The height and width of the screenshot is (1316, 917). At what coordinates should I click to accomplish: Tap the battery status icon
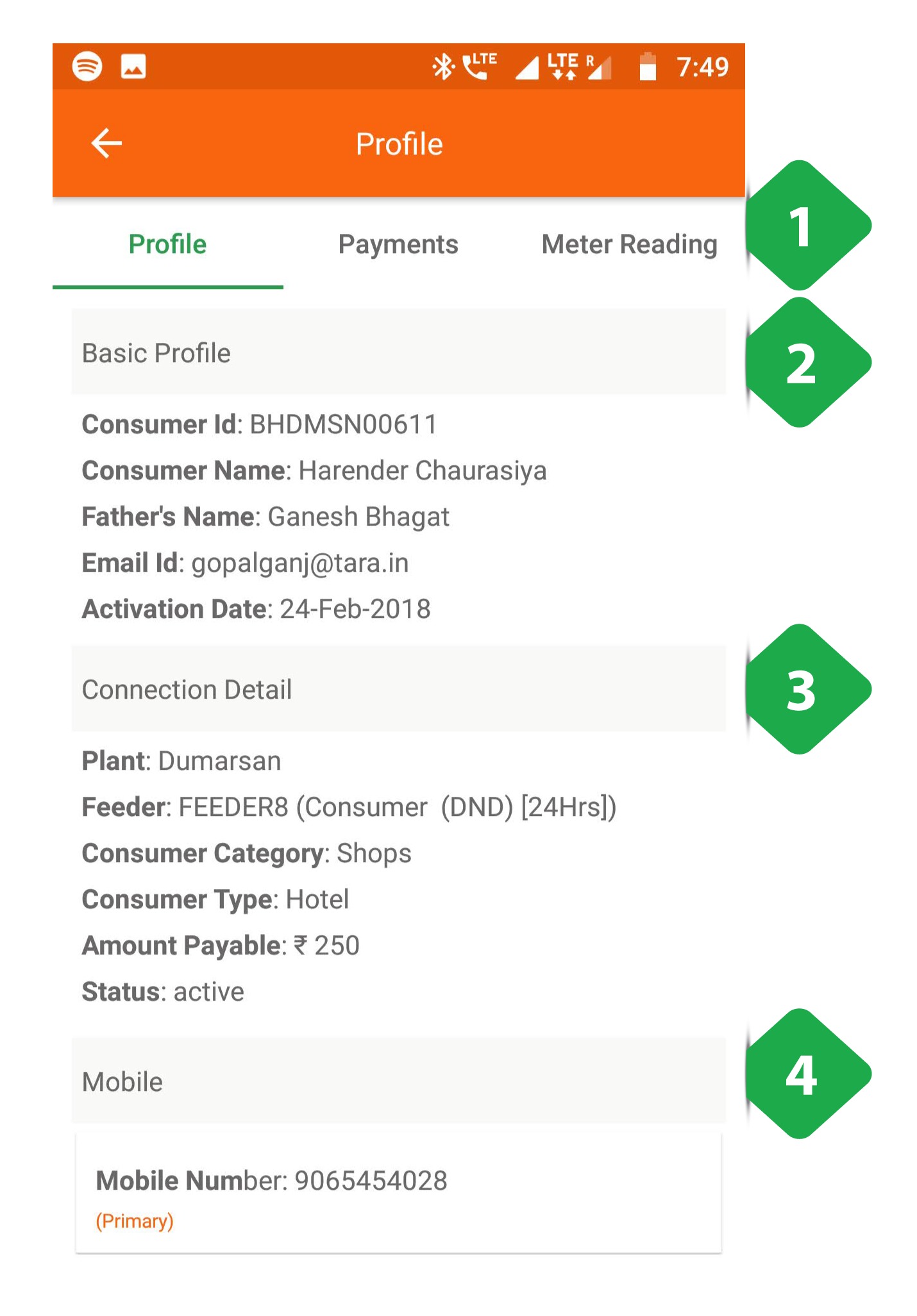[648, 67]
